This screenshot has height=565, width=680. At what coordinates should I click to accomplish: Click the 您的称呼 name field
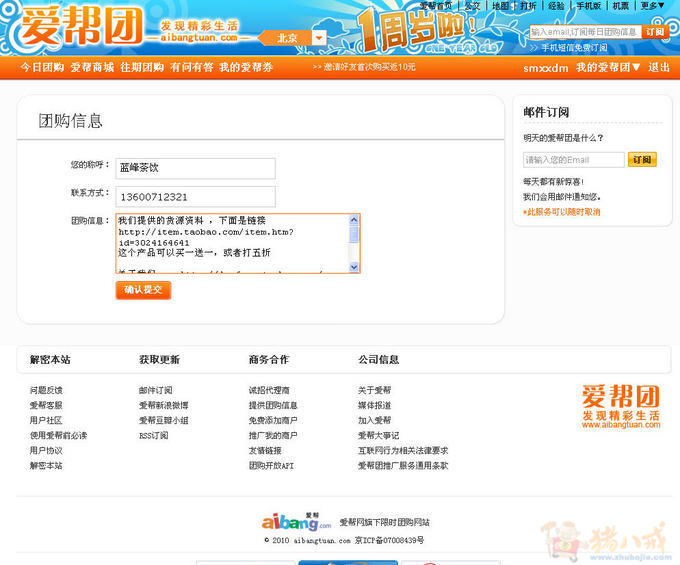click(x=196, y=168)
